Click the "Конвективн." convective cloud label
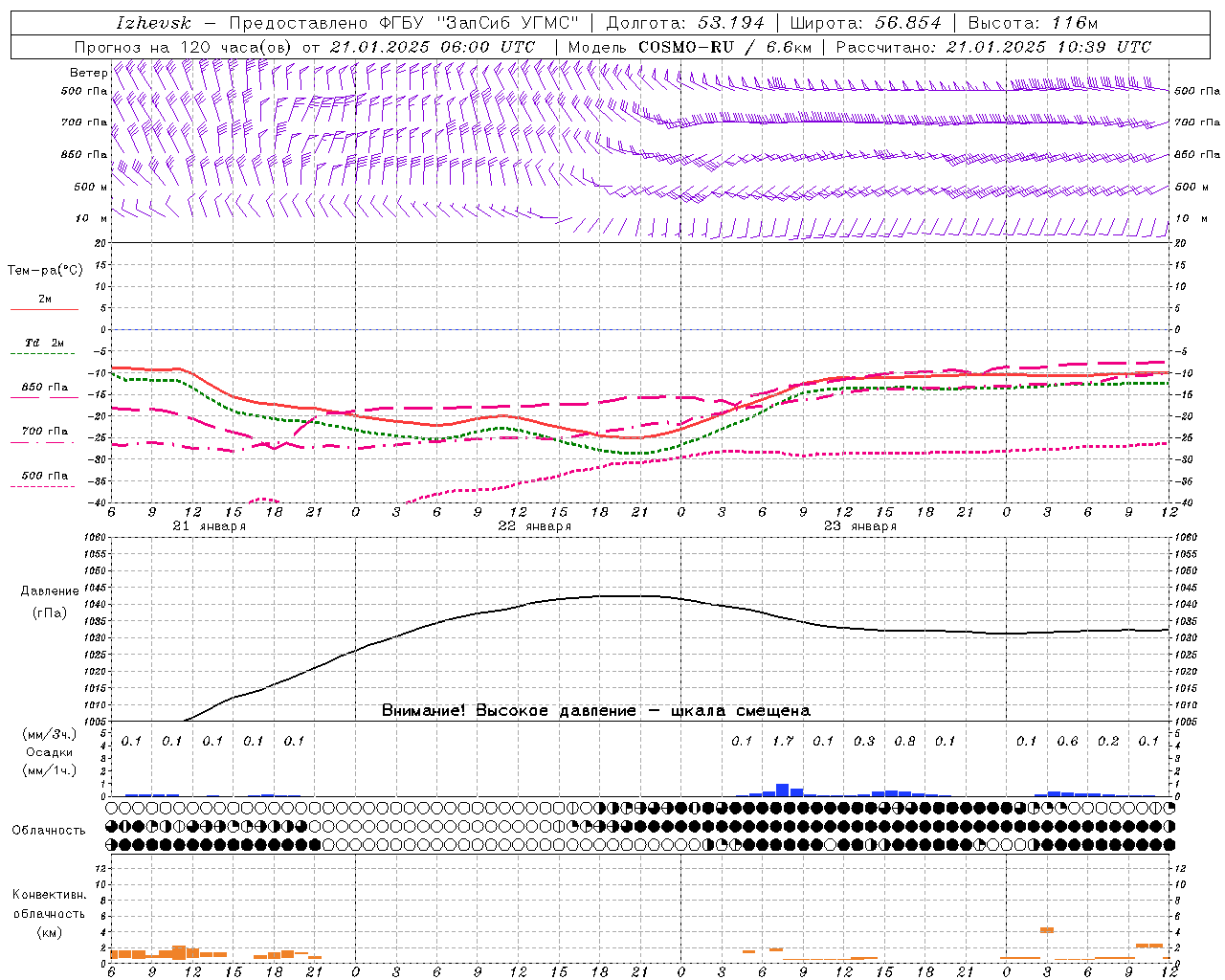The image size is (1225, 980). [49, 895]
